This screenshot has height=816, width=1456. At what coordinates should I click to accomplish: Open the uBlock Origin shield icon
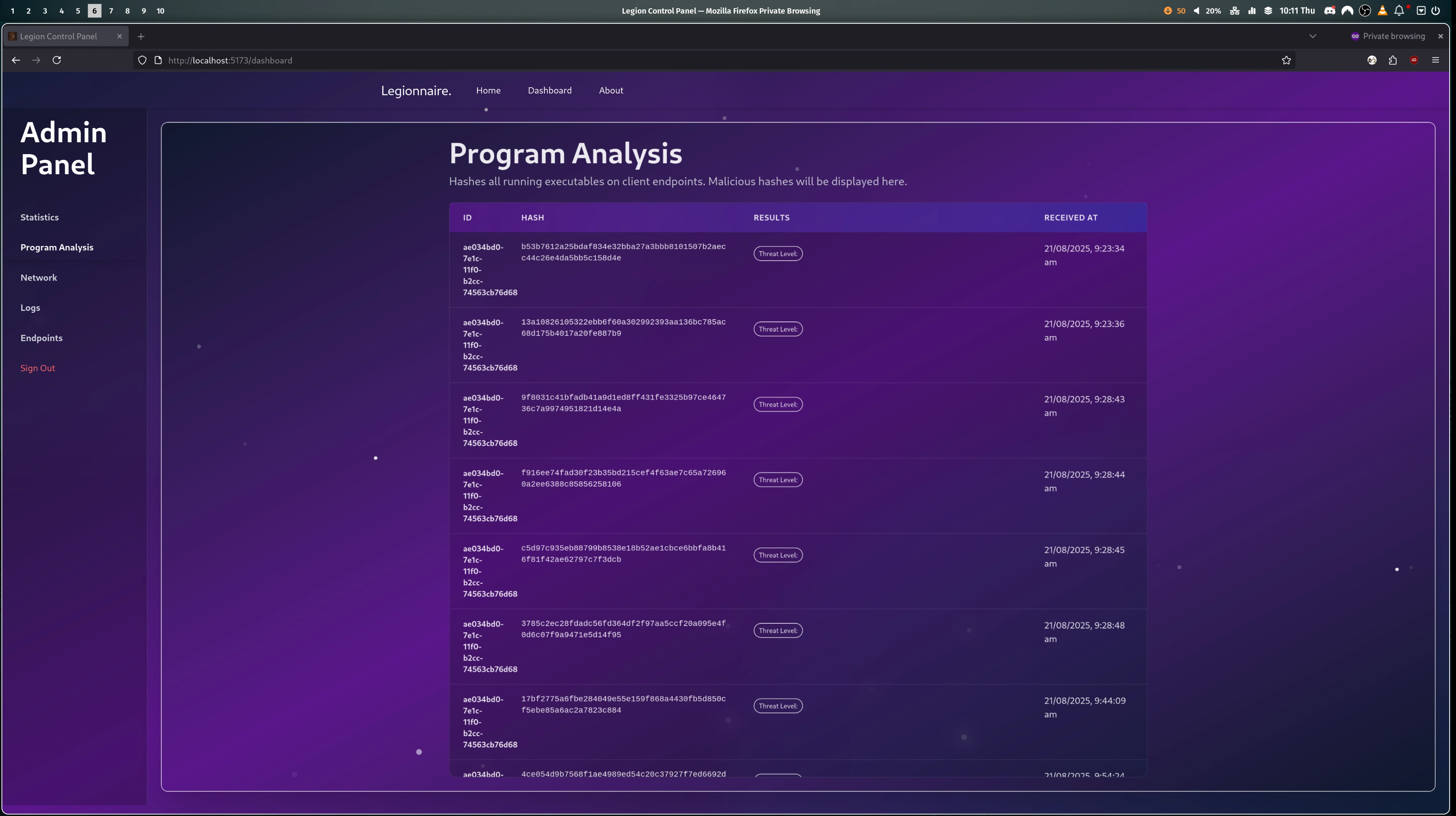[1414, 60]
